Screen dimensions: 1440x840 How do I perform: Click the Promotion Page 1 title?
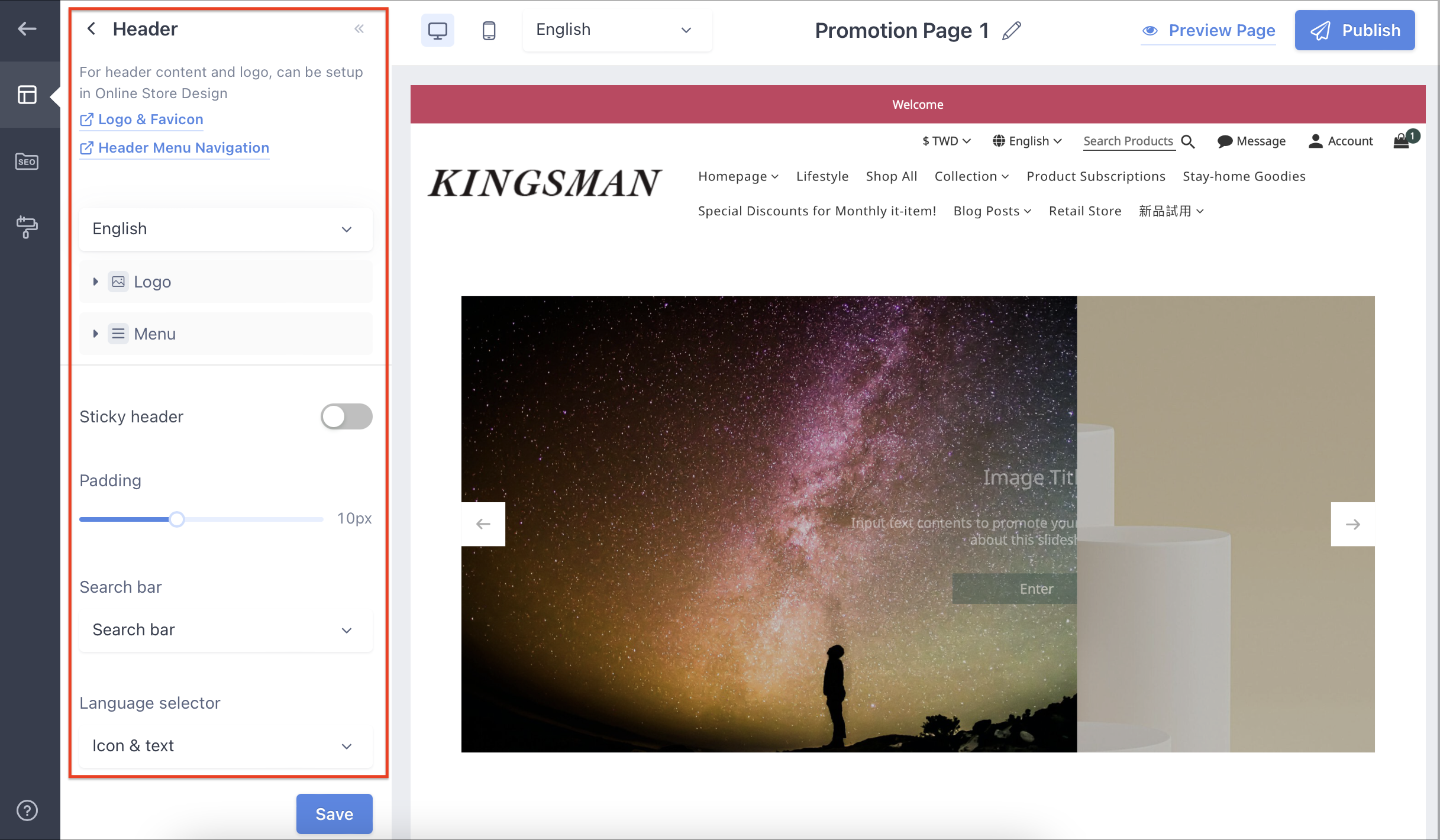[x=902, y=30]
